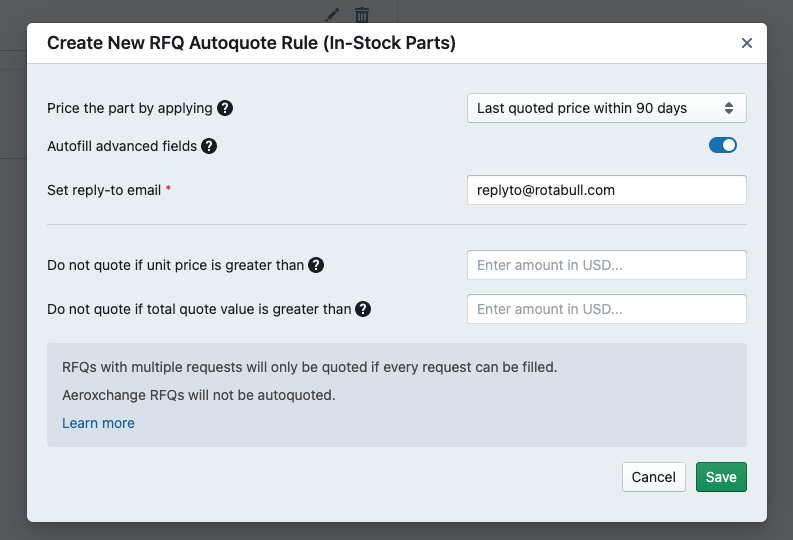Screen dimensions: 793x540
Task: Focus the reply-to email field
Action: coord(606,190)
